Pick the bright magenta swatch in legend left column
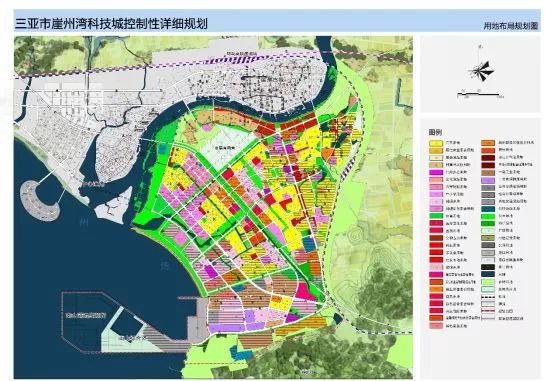The height and width of the screenshot is (381, 554). pos(436,172)
